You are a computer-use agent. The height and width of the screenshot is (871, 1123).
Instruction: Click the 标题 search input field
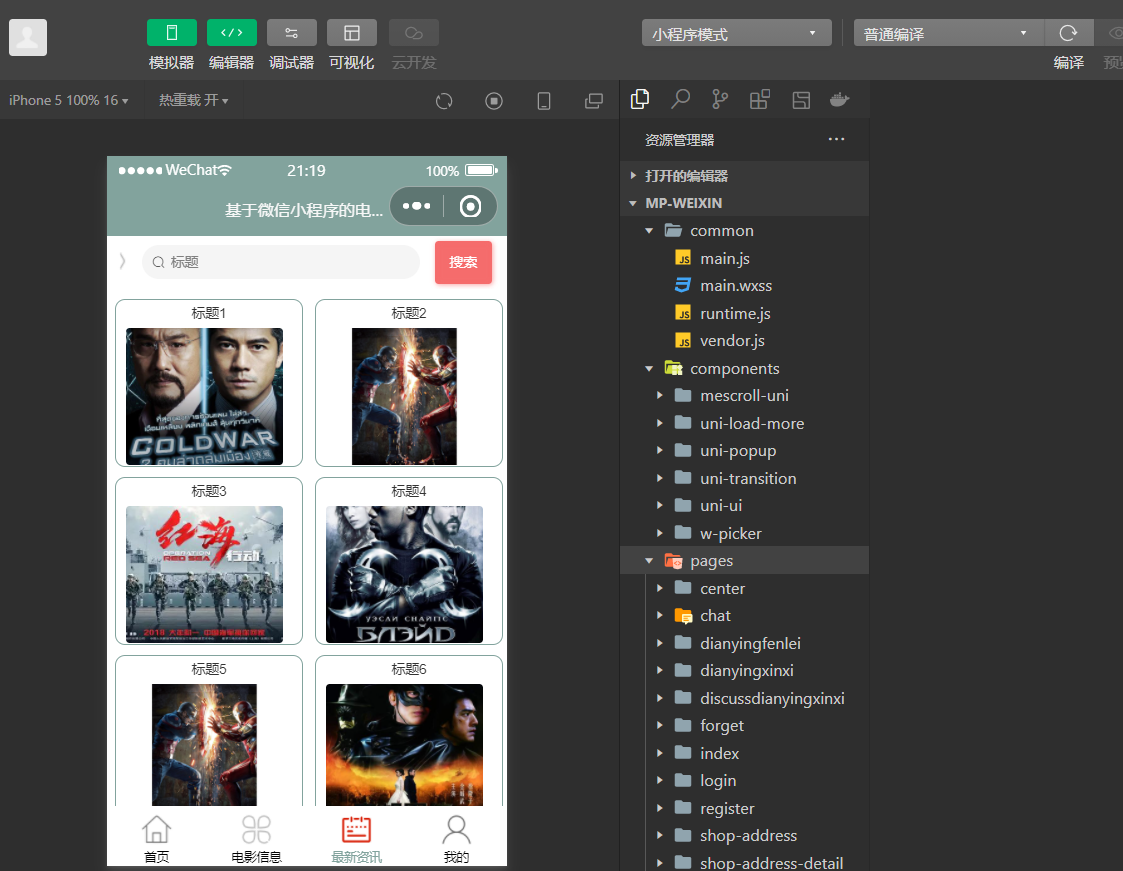(281, 262)
